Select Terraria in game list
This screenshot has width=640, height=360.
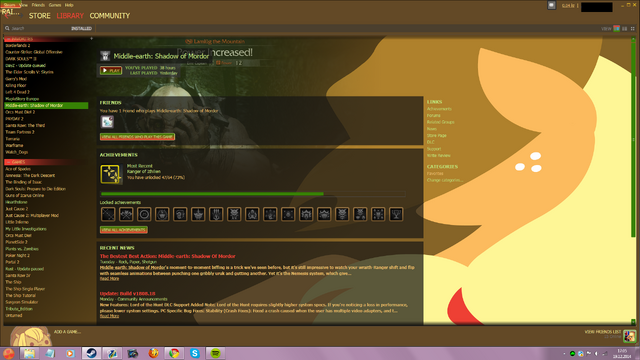pyautogui.click(x=12, y=139)
